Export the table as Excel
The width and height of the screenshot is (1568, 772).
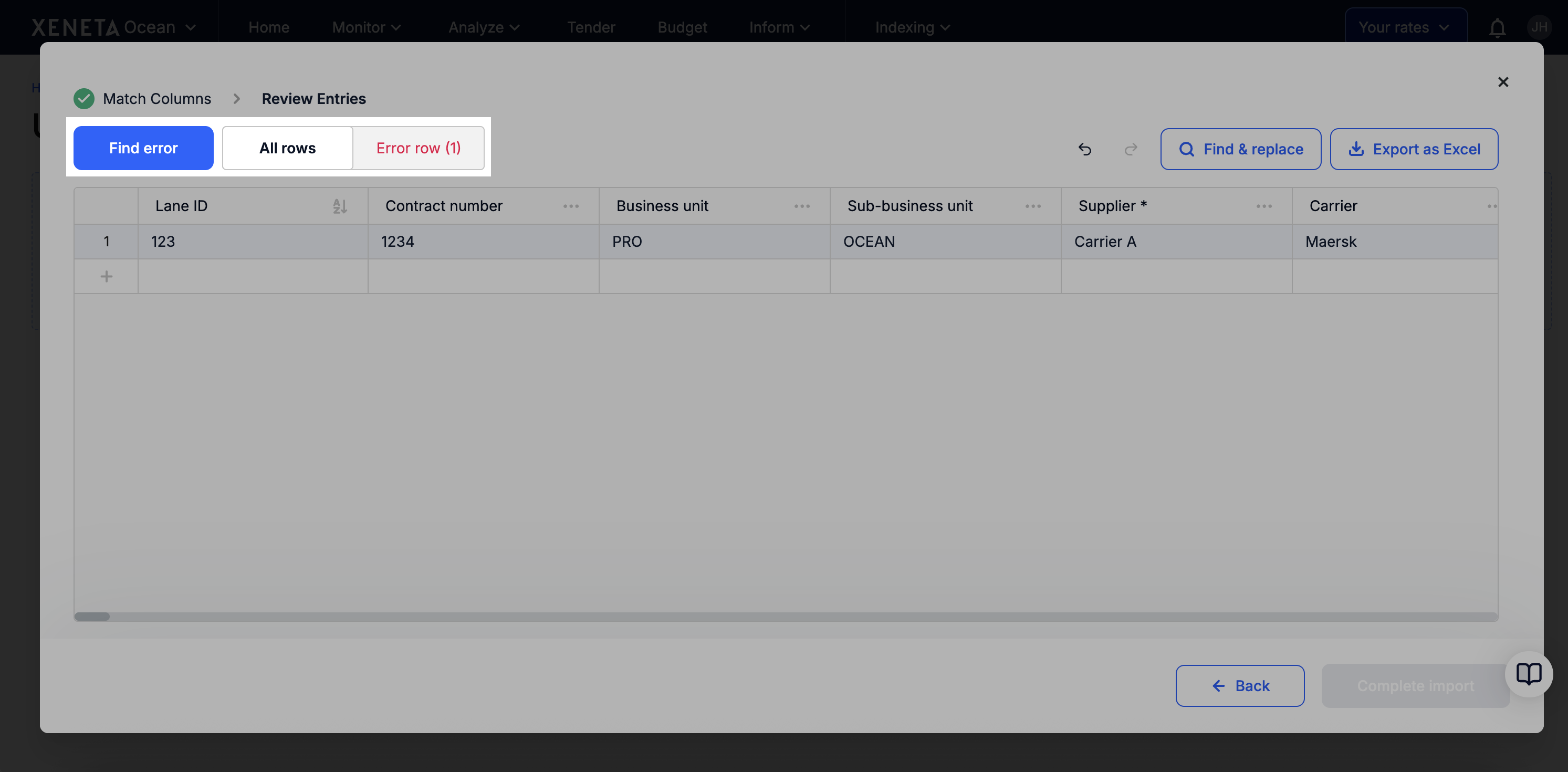tap(1414, 149)
